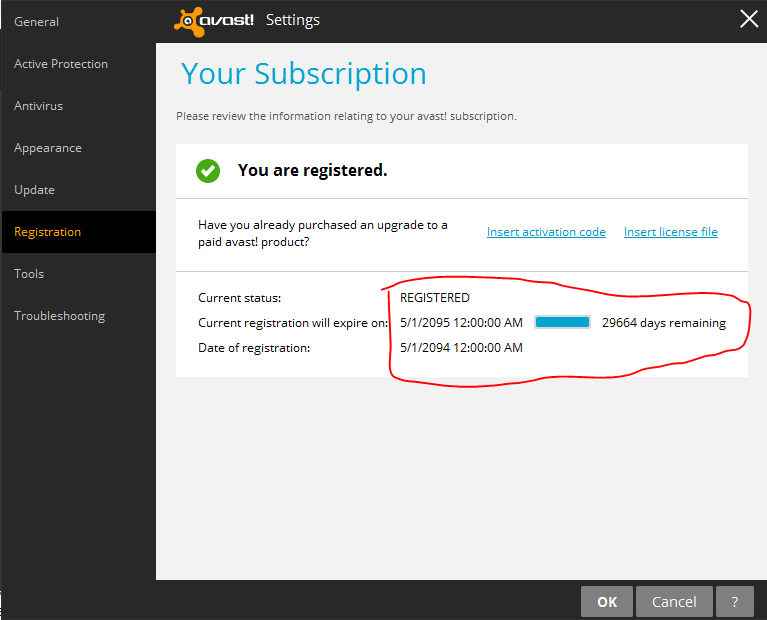Click the Insert license file link

(x=671, y=232)
